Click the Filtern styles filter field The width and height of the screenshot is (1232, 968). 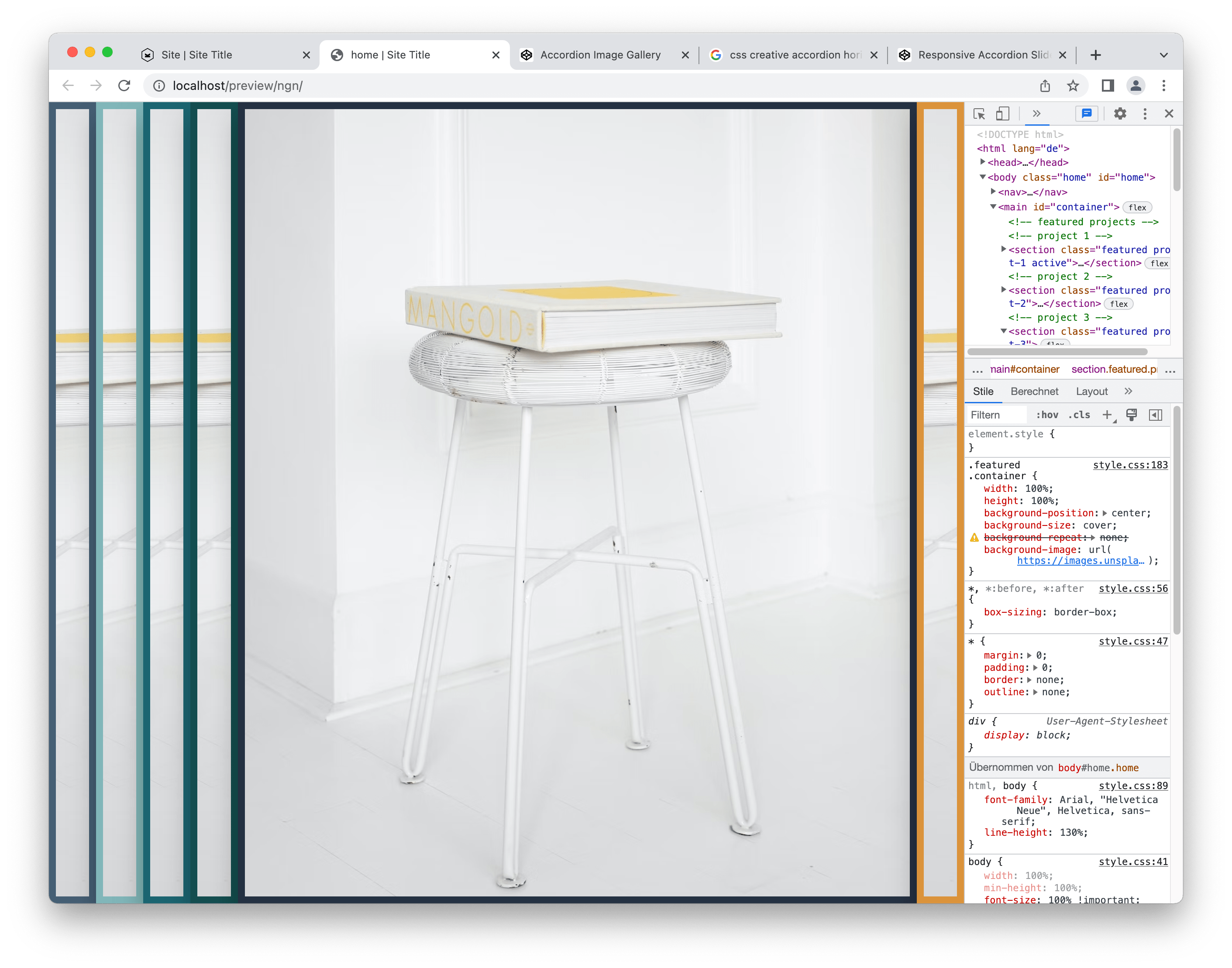997,415
